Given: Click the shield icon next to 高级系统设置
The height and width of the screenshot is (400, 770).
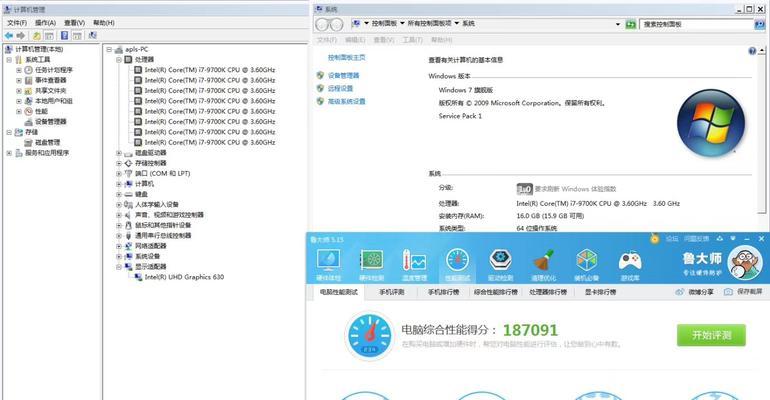Looking at the screenshot, I should (x=320, y=101).
